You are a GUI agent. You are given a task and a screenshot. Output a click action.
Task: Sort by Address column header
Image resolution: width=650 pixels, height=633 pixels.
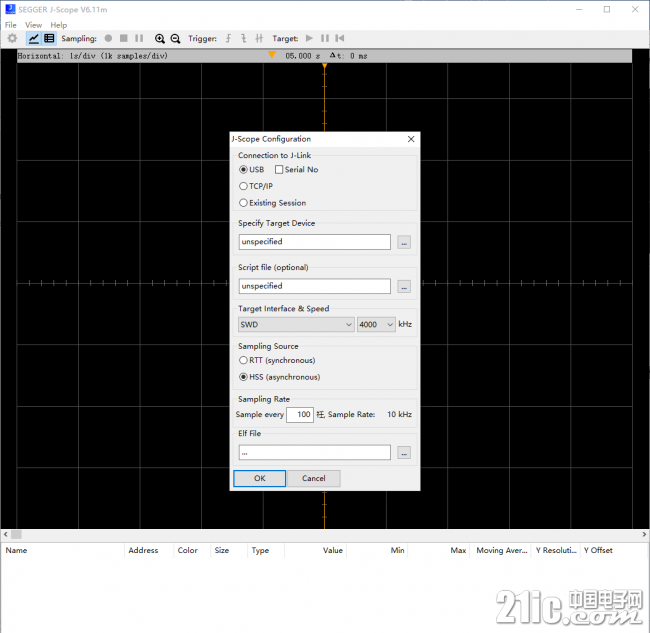pyautogui.click(x=149, y=551)
